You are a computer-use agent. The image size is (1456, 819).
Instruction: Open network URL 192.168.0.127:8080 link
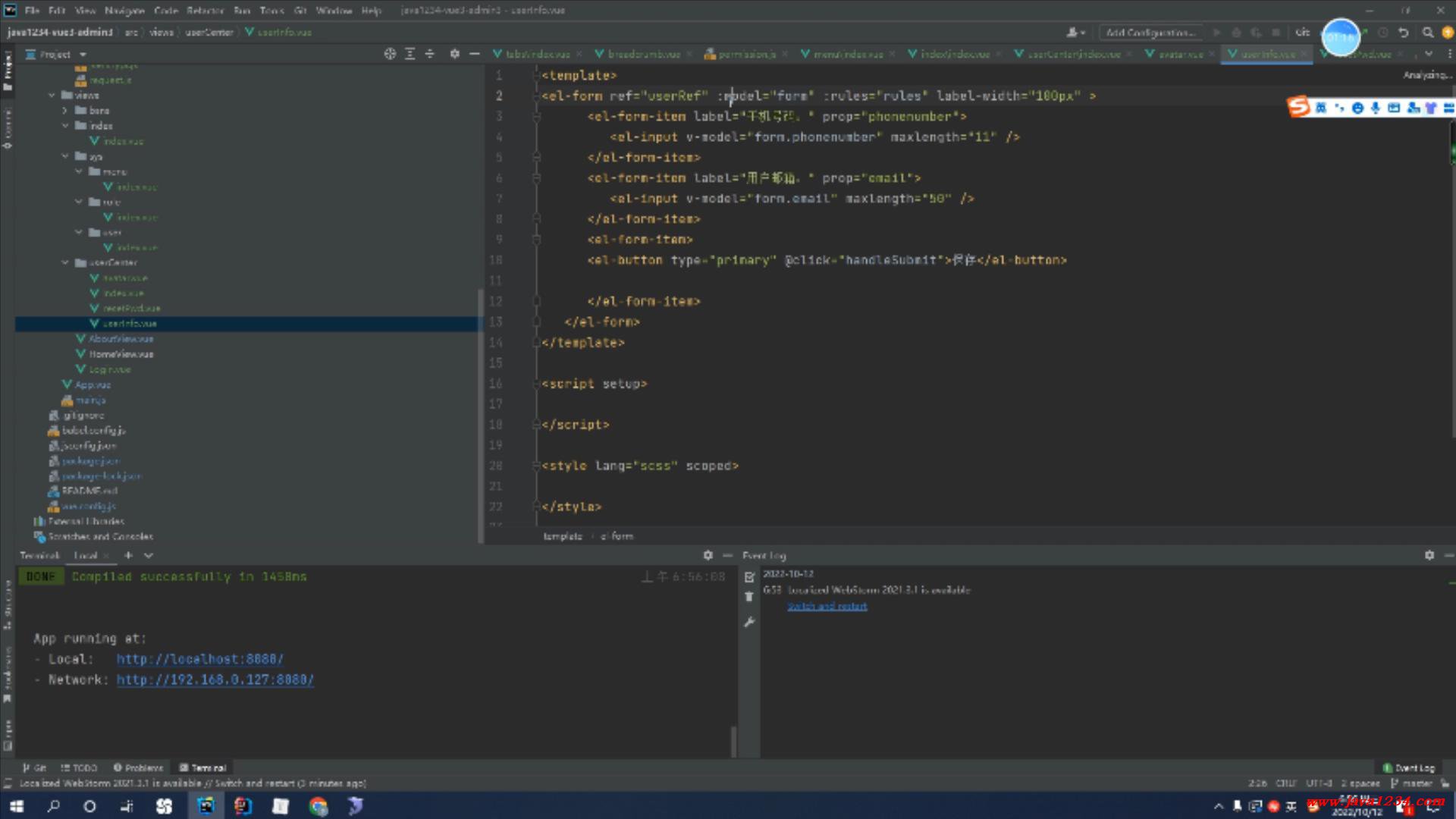click(215, 679)
